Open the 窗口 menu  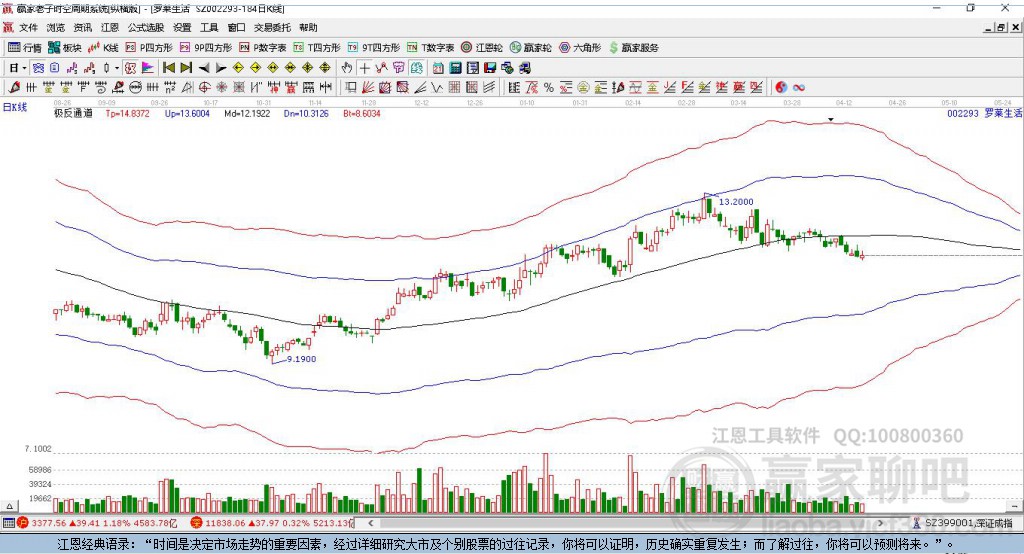click(236, 27)
